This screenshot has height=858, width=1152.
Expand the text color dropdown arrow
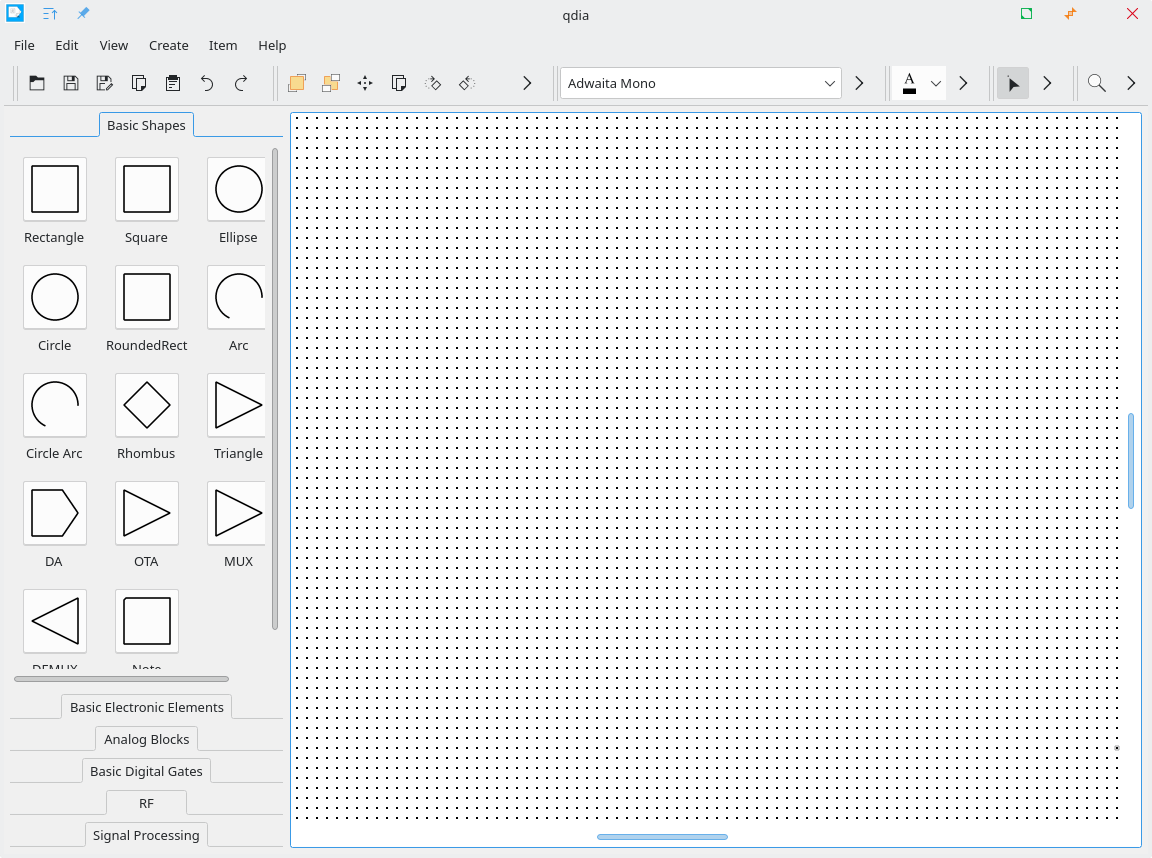click(x=936, y=83)
